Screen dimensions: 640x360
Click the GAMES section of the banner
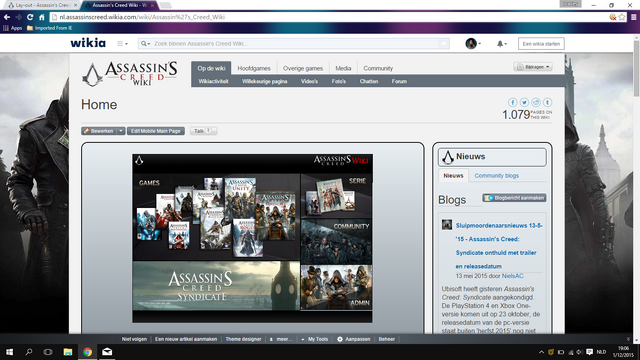(216, 217)
